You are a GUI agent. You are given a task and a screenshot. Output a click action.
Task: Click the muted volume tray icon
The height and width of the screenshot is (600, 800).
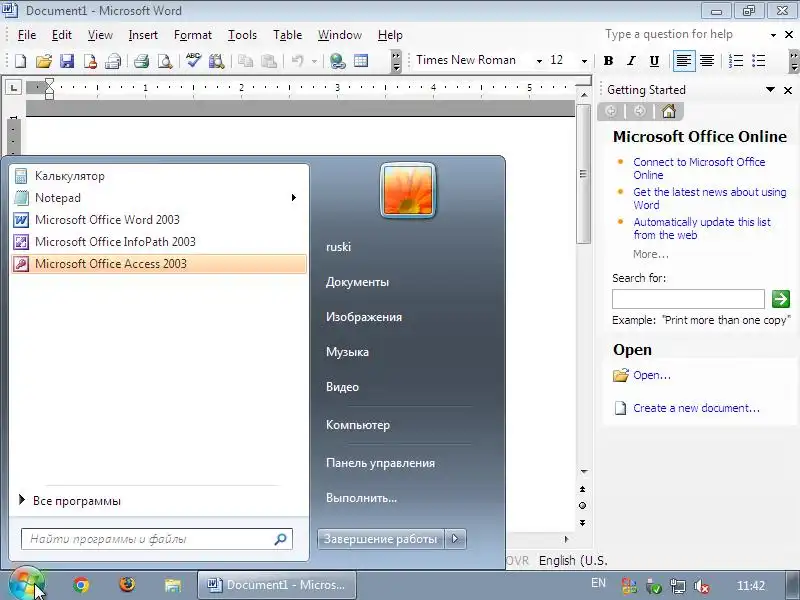pos(702,586)
